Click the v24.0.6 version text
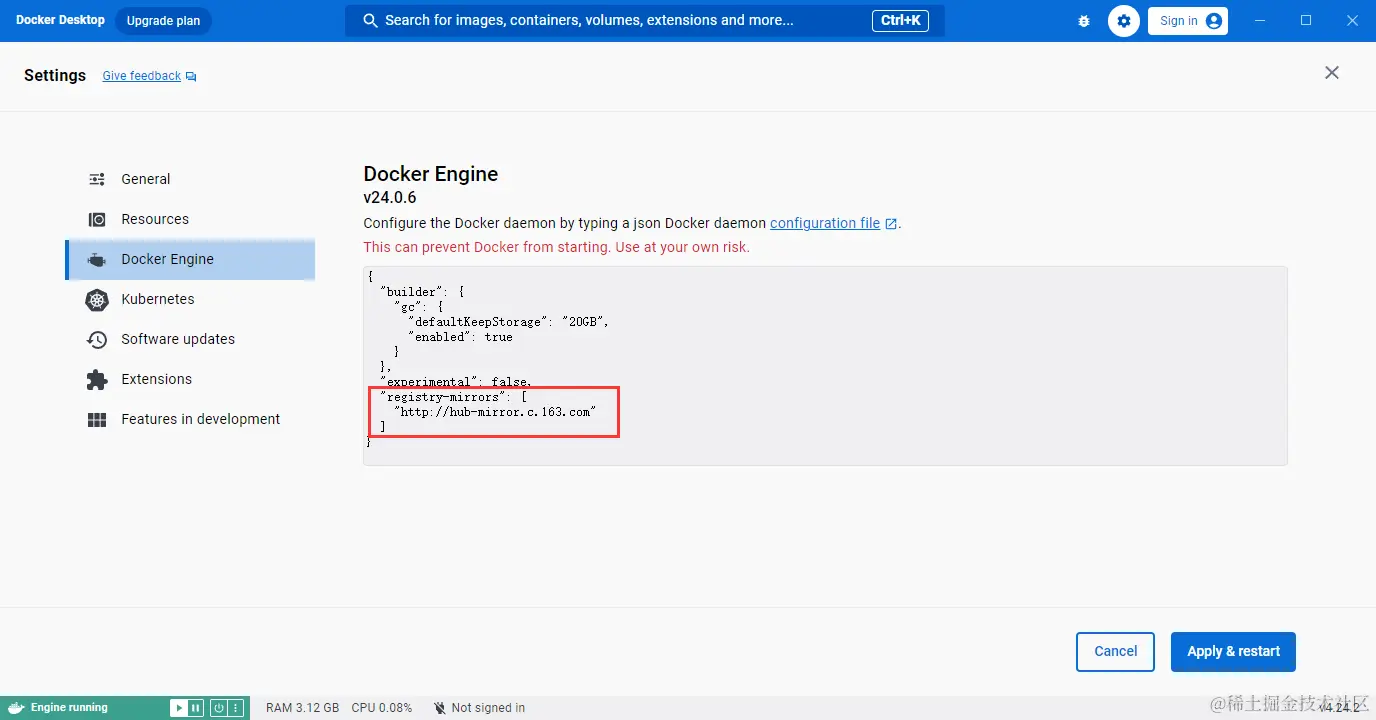Screen dimensions: 1376x720 pyautogui.click(x=390, y=197)
